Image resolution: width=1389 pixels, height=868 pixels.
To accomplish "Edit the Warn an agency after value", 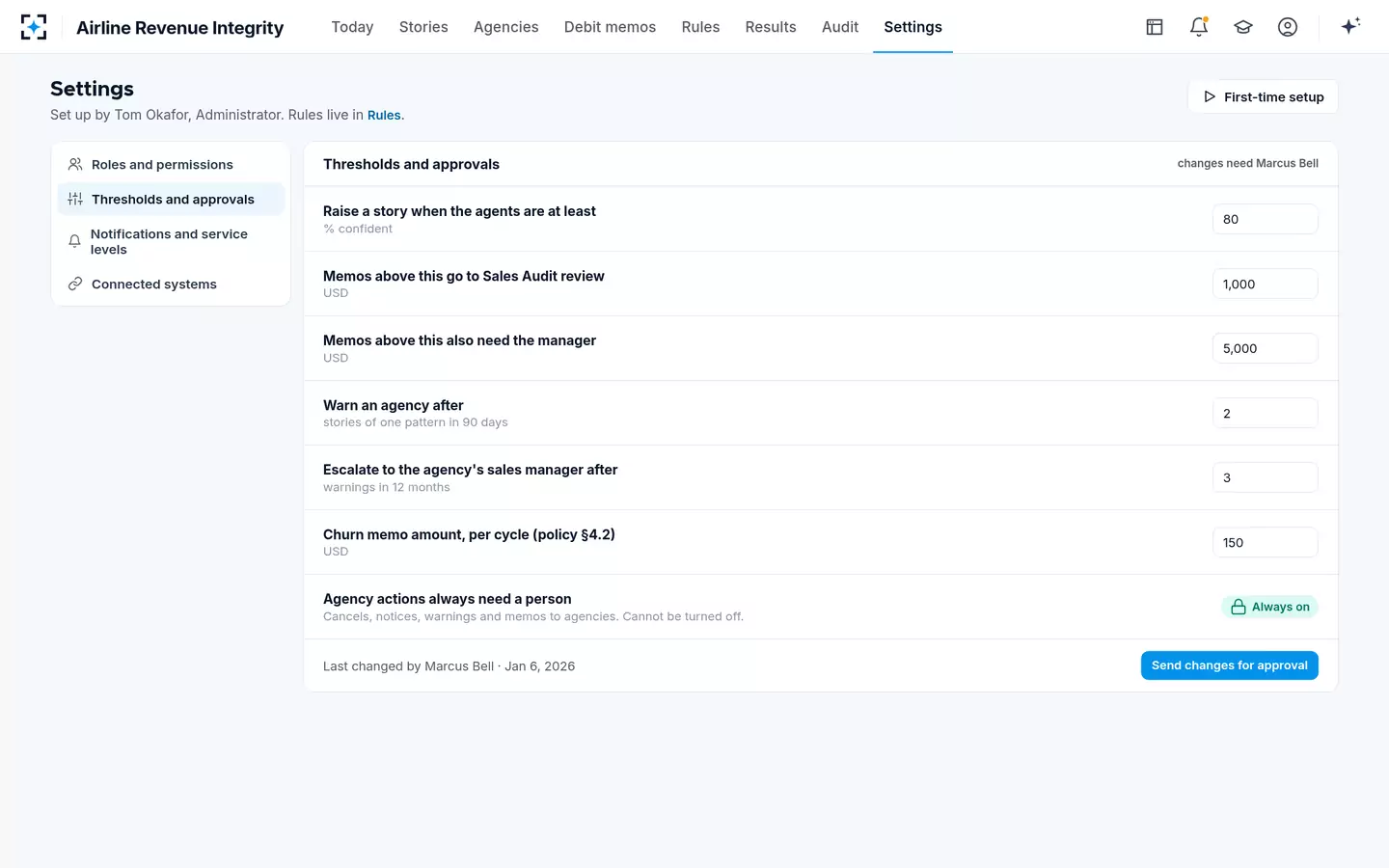I will pos(1265,413).
